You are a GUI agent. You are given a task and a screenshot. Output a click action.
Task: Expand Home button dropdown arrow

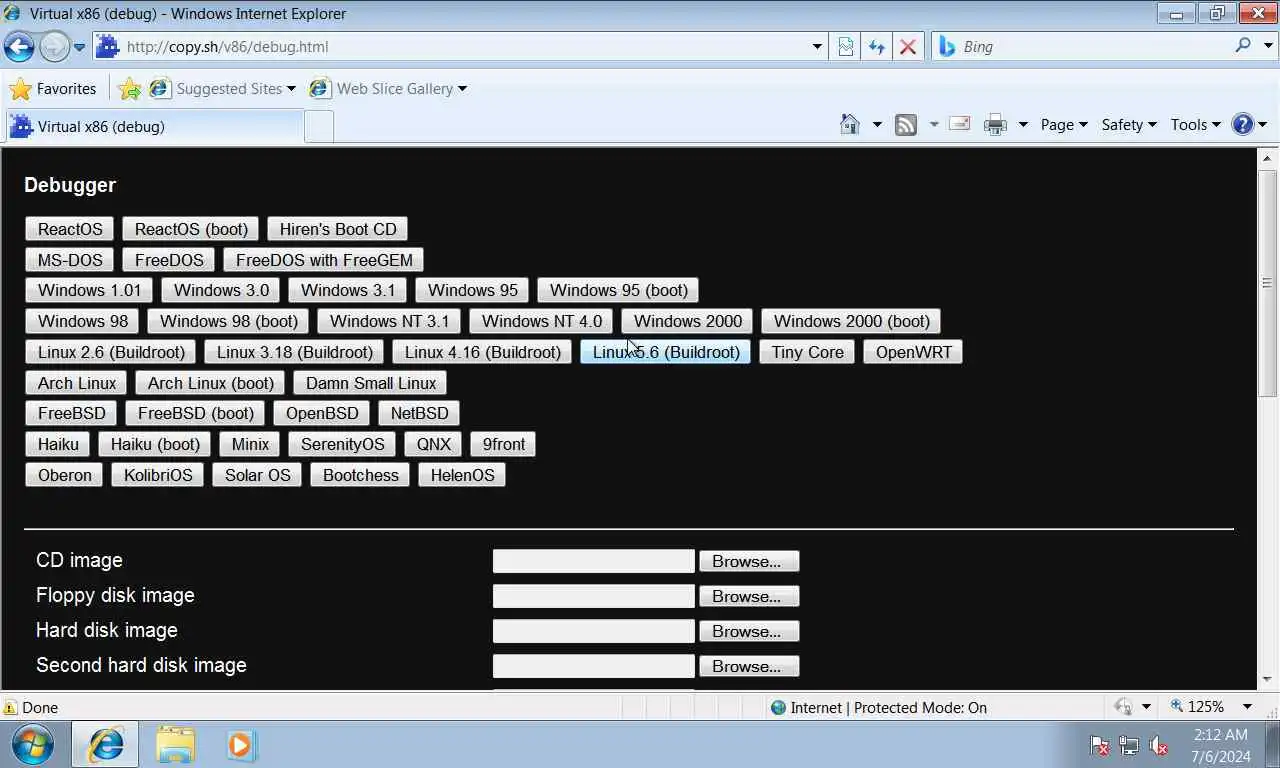[x=877, y=124]
